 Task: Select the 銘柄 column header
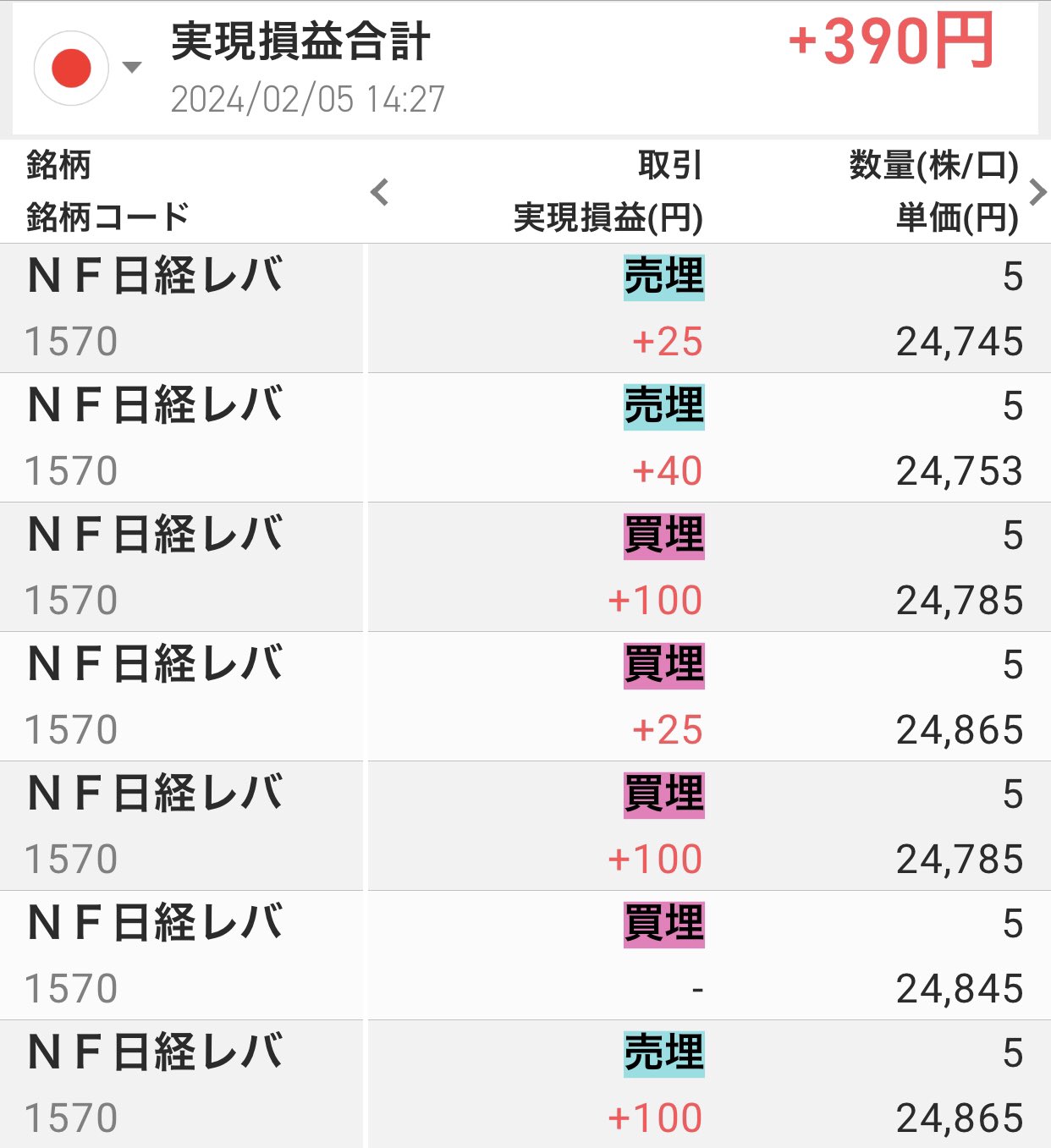point(58,165)
